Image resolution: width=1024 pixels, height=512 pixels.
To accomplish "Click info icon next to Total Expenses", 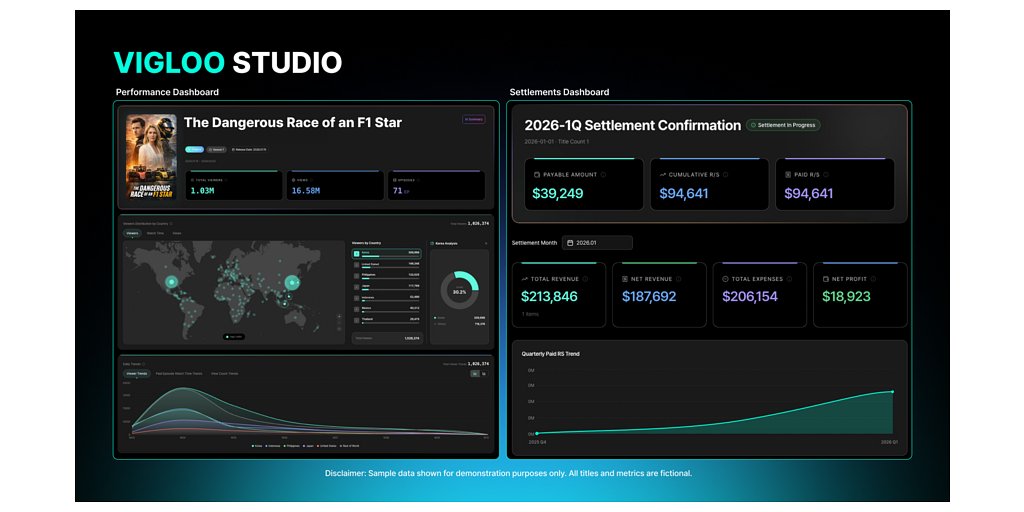I will (790, 279).
